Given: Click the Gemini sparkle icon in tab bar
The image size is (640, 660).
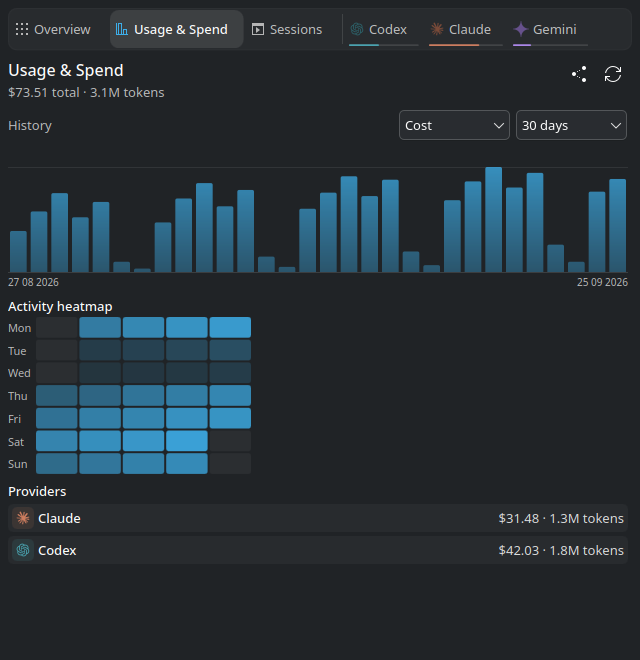Looking at the screenshot, I should 521,29.
